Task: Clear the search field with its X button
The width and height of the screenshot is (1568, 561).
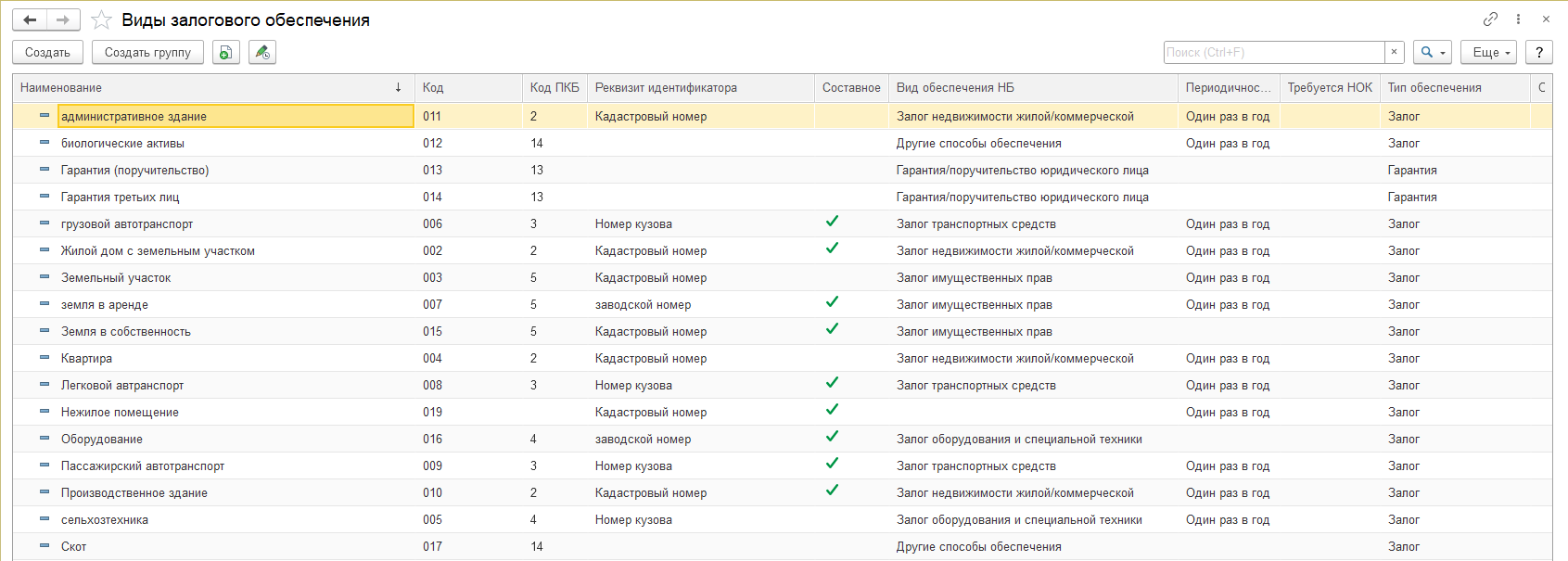Action: (1394, 53)
